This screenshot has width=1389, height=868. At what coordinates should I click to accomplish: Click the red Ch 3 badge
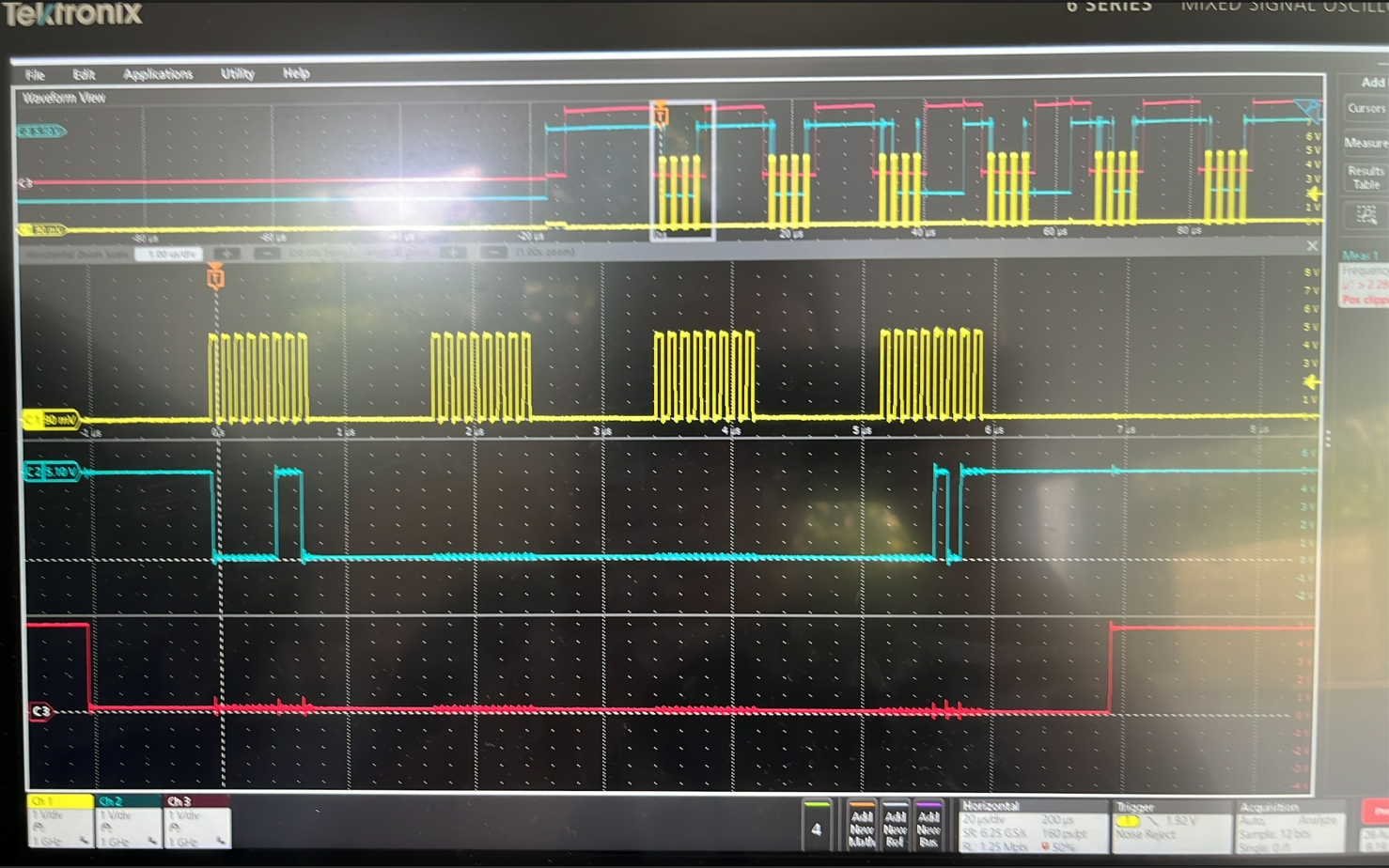(196, 822)
